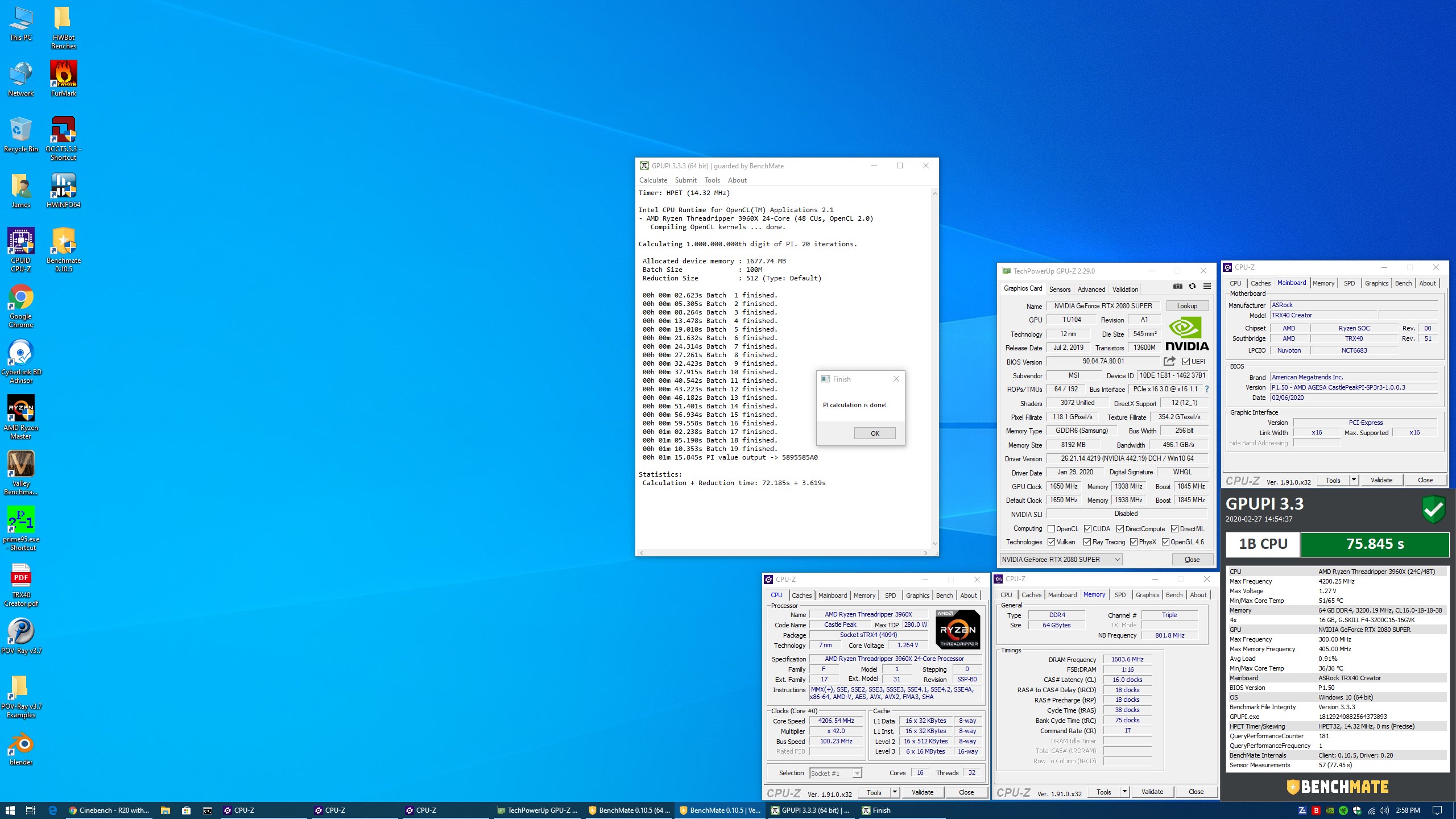Launch OCCT5.5.3 shortcut icon

tap(63, 138)
